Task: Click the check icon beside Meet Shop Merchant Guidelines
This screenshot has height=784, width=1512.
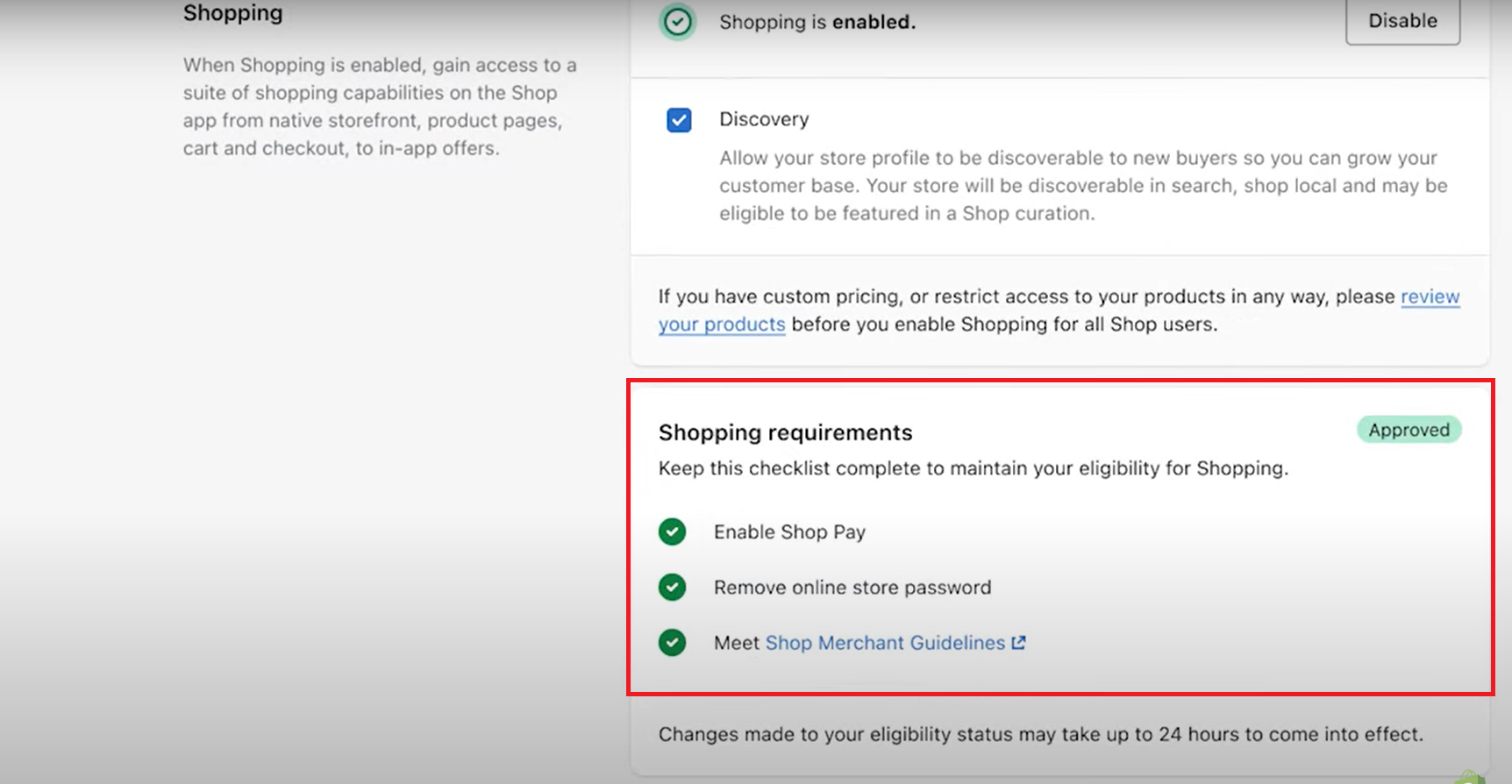Action: 673,643
